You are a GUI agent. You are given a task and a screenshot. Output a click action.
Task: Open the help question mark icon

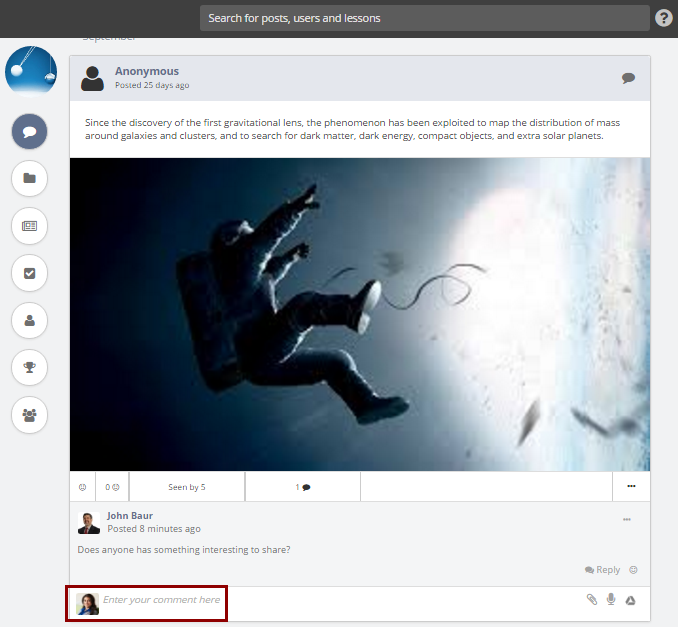[663, 18]
